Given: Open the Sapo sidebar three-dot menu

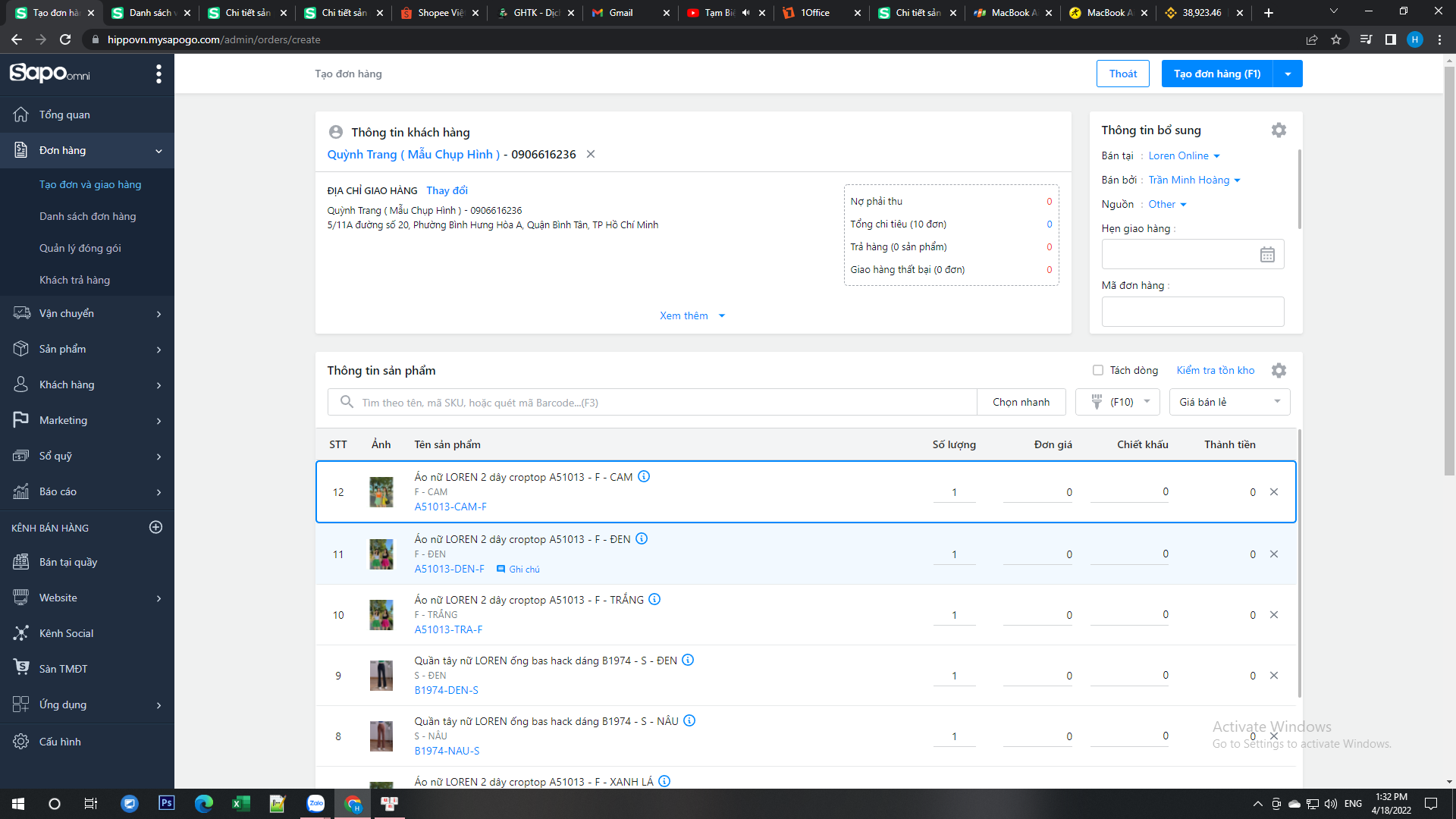Looking at the screenshot, I should pyautogui.click(x=158, y=74).
